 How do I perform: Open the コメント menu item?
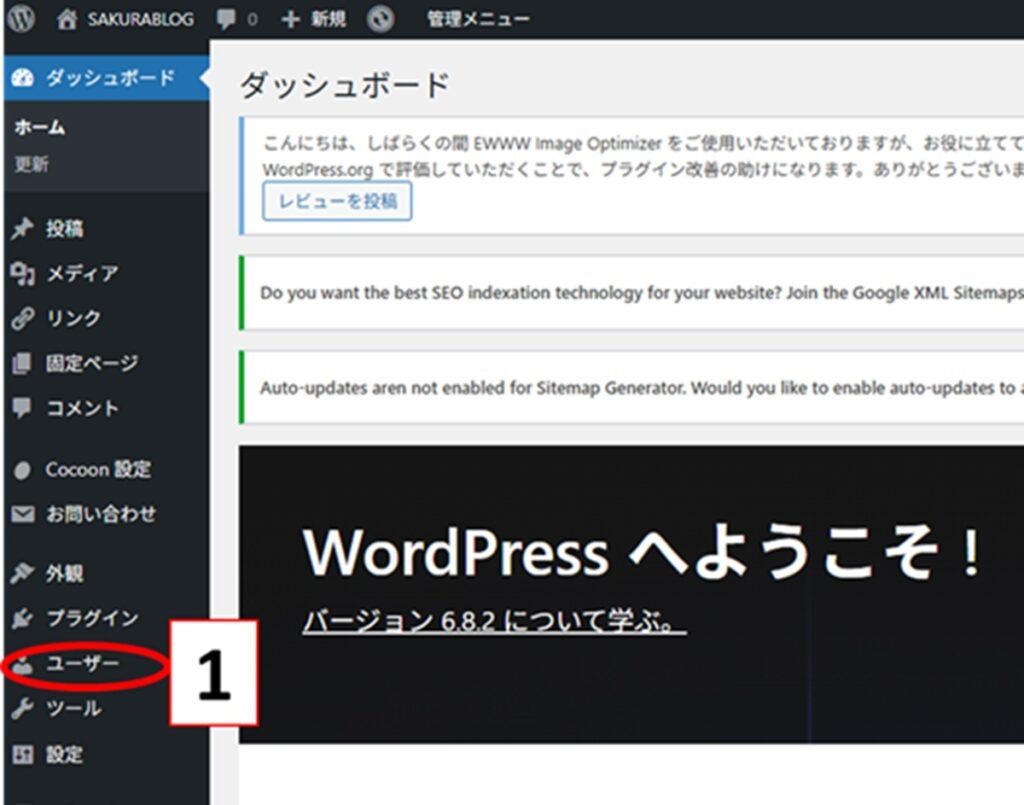click(82, 408)
